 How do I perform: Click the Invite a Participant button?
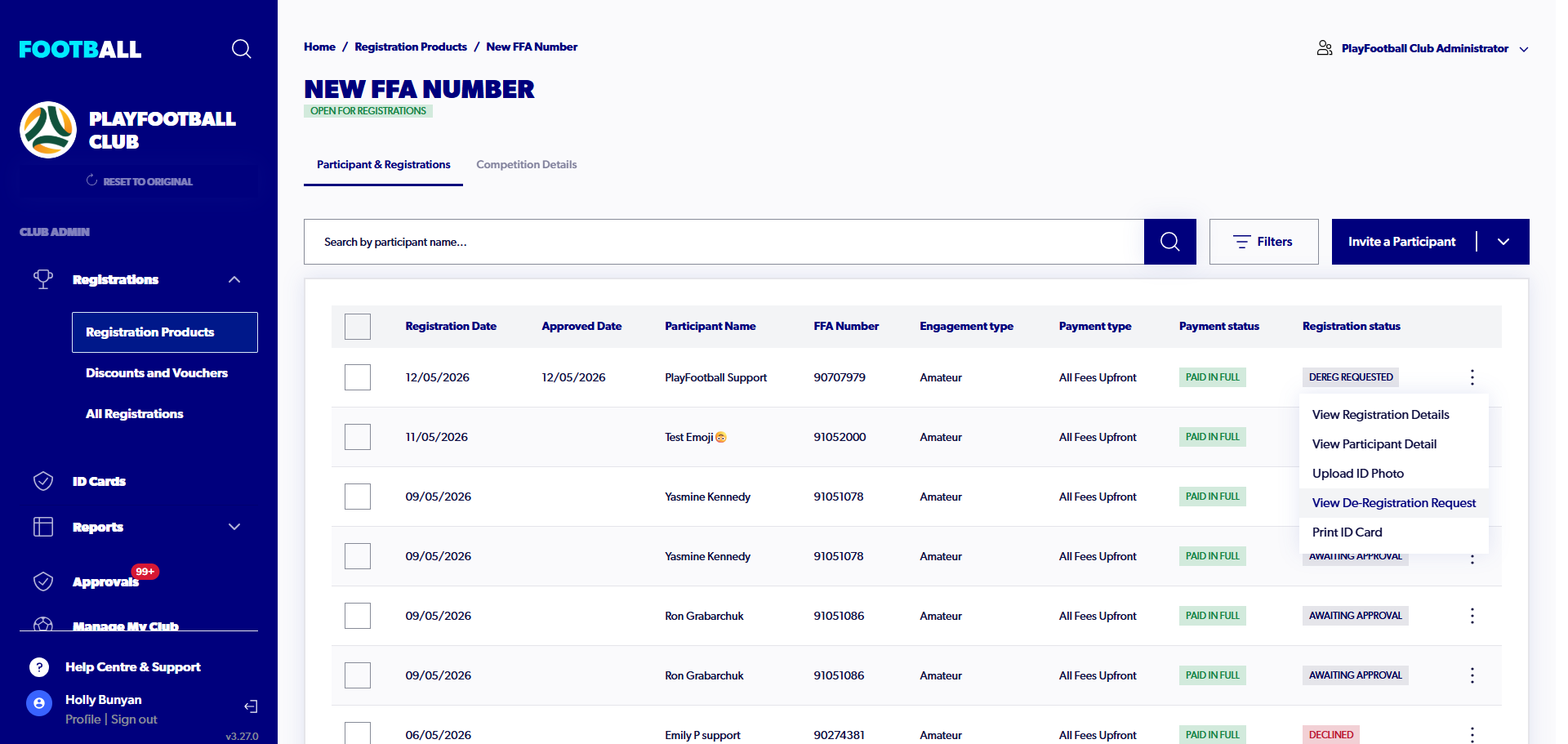(1401, 242)
